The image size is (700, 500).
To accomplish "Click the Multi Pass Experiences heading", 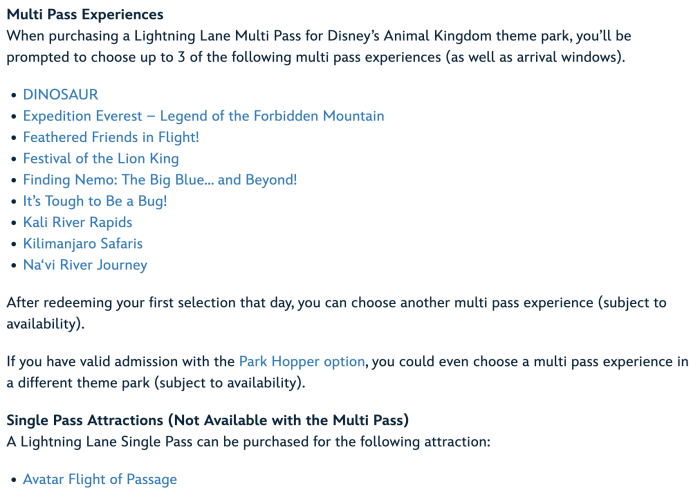I will click(85, 15).
